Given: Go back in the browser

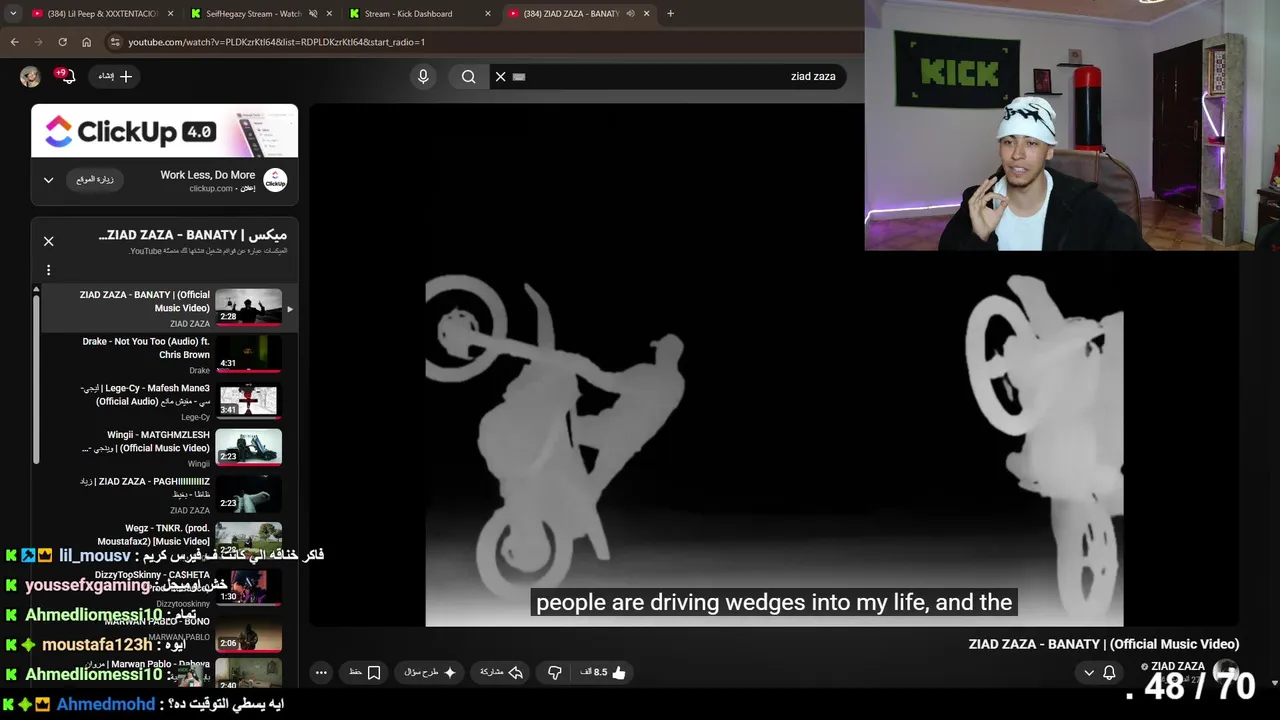Looking at the screenshot, I should 14,42.
